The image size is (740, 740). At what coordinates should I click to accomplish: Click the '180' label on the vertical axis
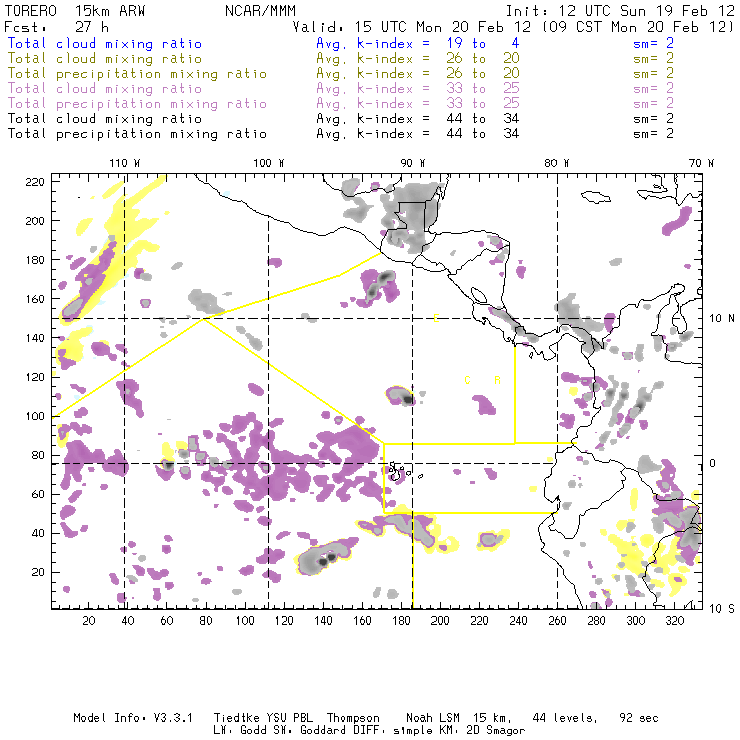pos(35,260)
